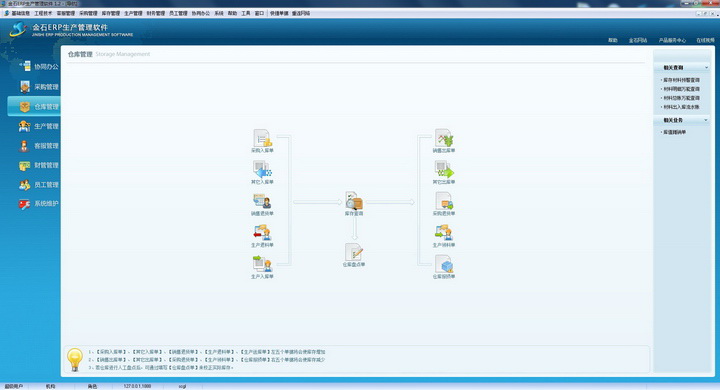Open the 帮助 menu in the menu bar
Viewport: 720px width, 390px height.
(232, 13)
